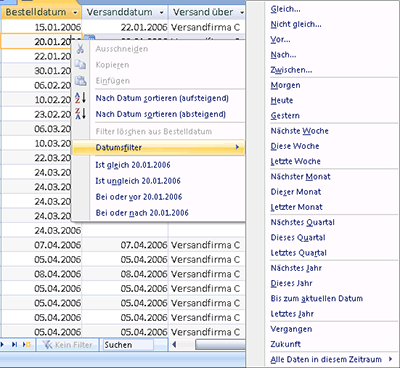Choose the Nicht gleich... date filter
The width and height of the screenshot is (400, 368).
click(x=296, y=24)
